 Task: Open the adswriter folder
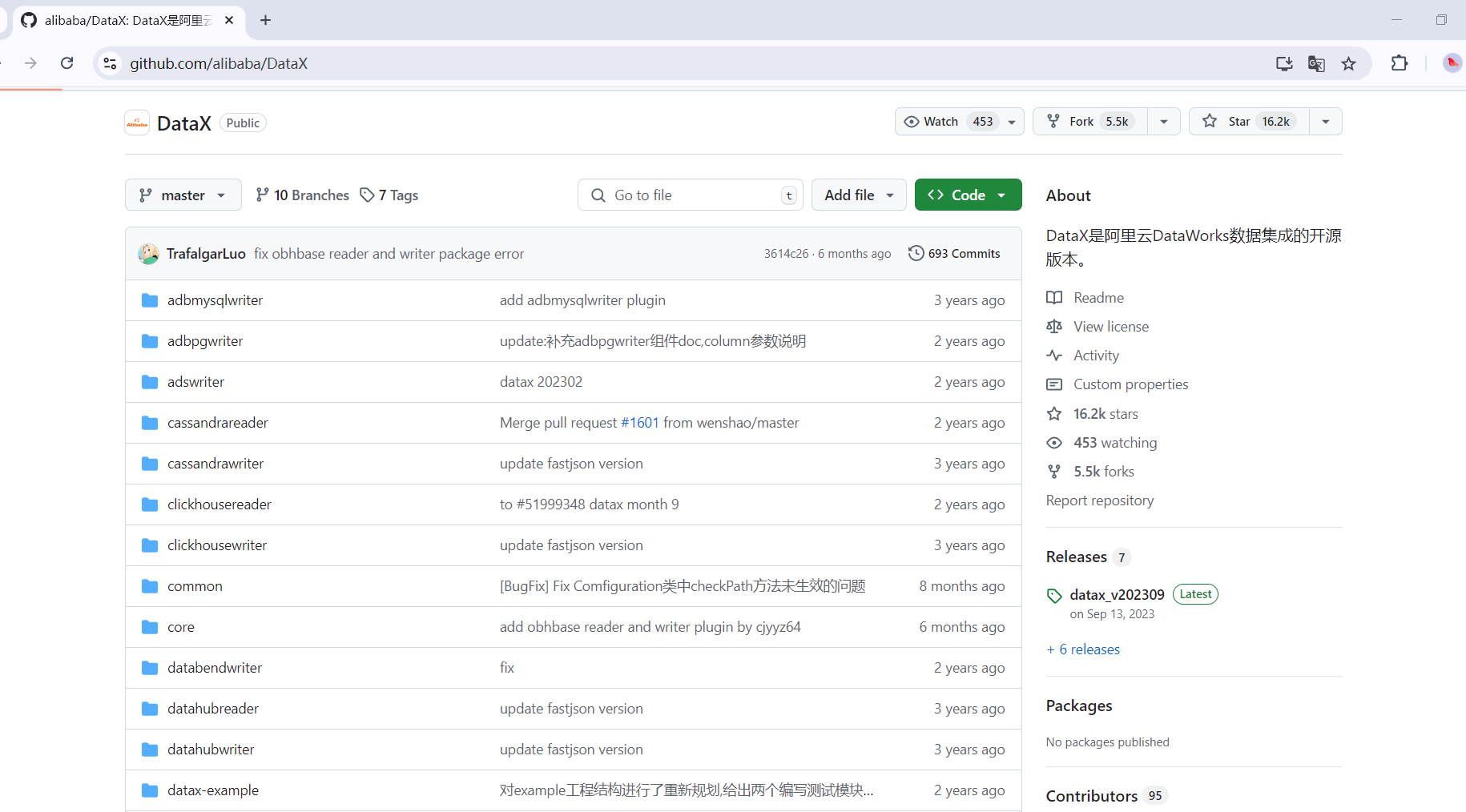(x=195, y=382)
